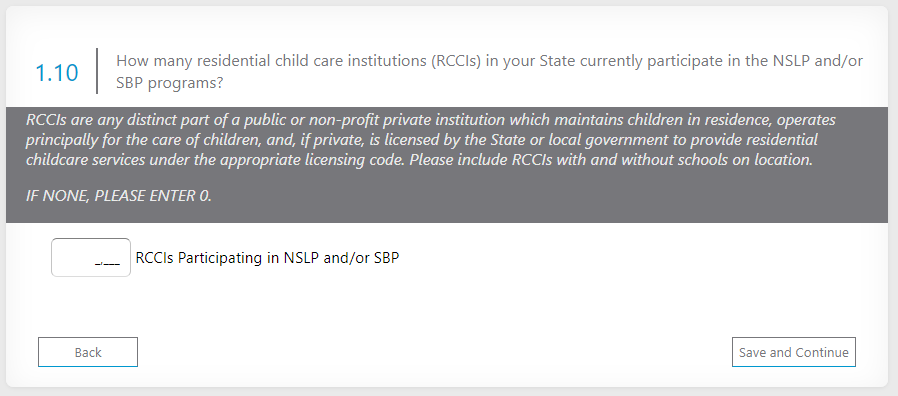Click the 'SBP programs?' line of the question
Image resolution: width=898 pixels, height=396 pixels.
[x=169, y=83]
